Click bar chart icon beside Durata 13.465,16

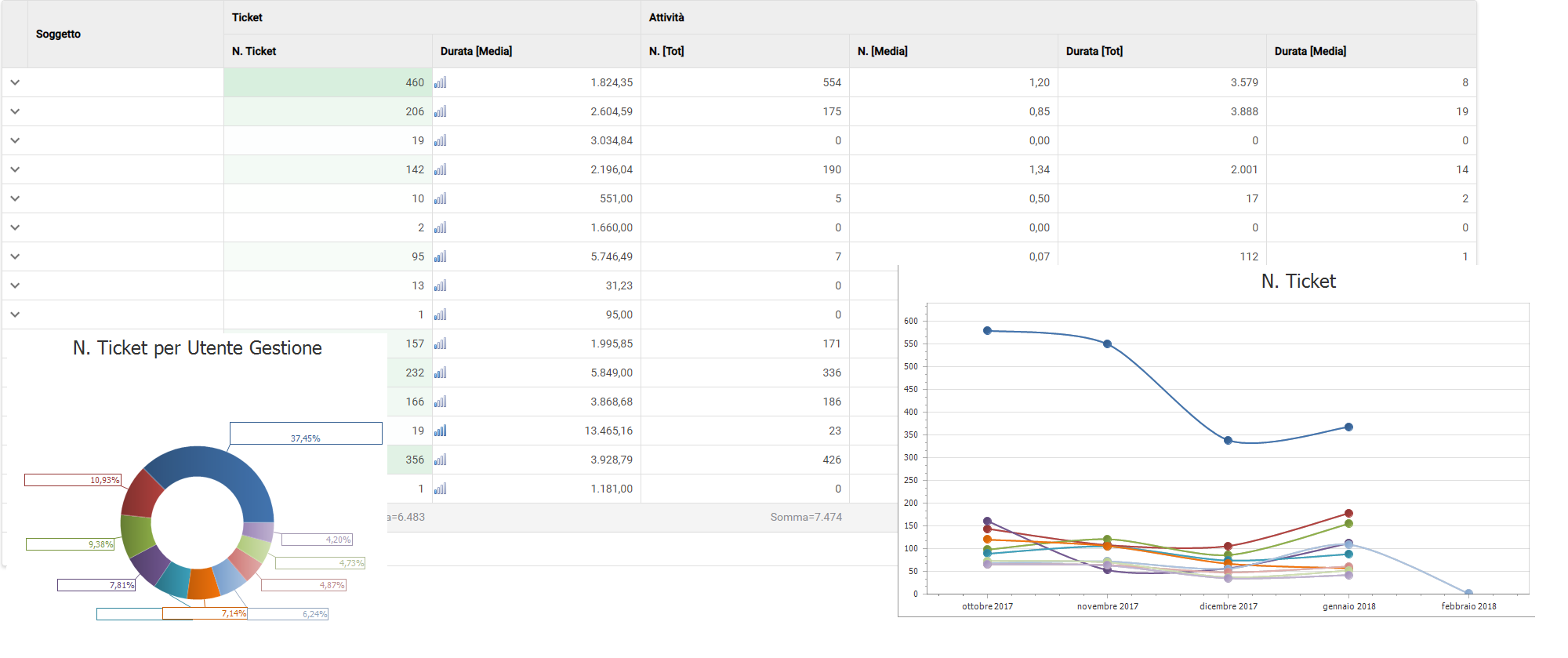[x=441, y=431]
